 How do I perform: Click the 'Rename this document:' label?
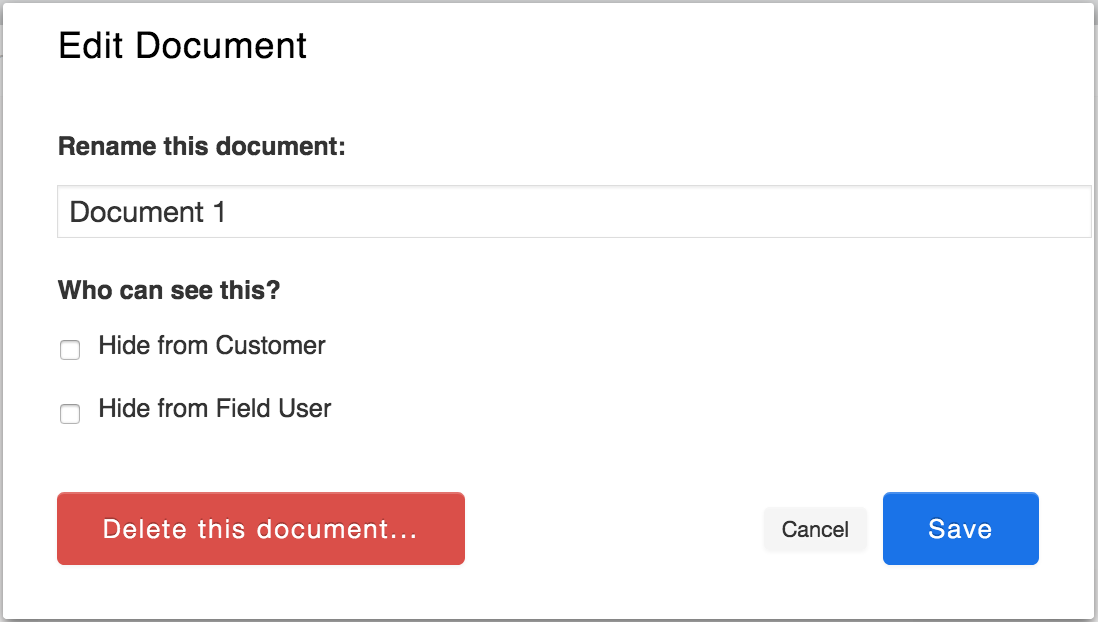(x=201, y=147)
